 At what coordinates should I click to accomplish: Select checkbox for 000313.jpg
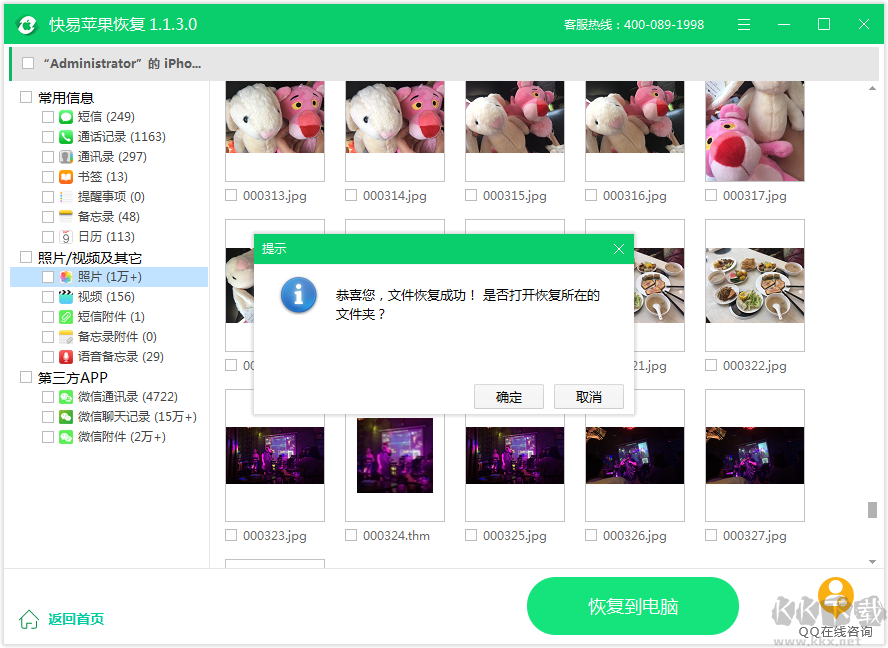coord(231,195)
